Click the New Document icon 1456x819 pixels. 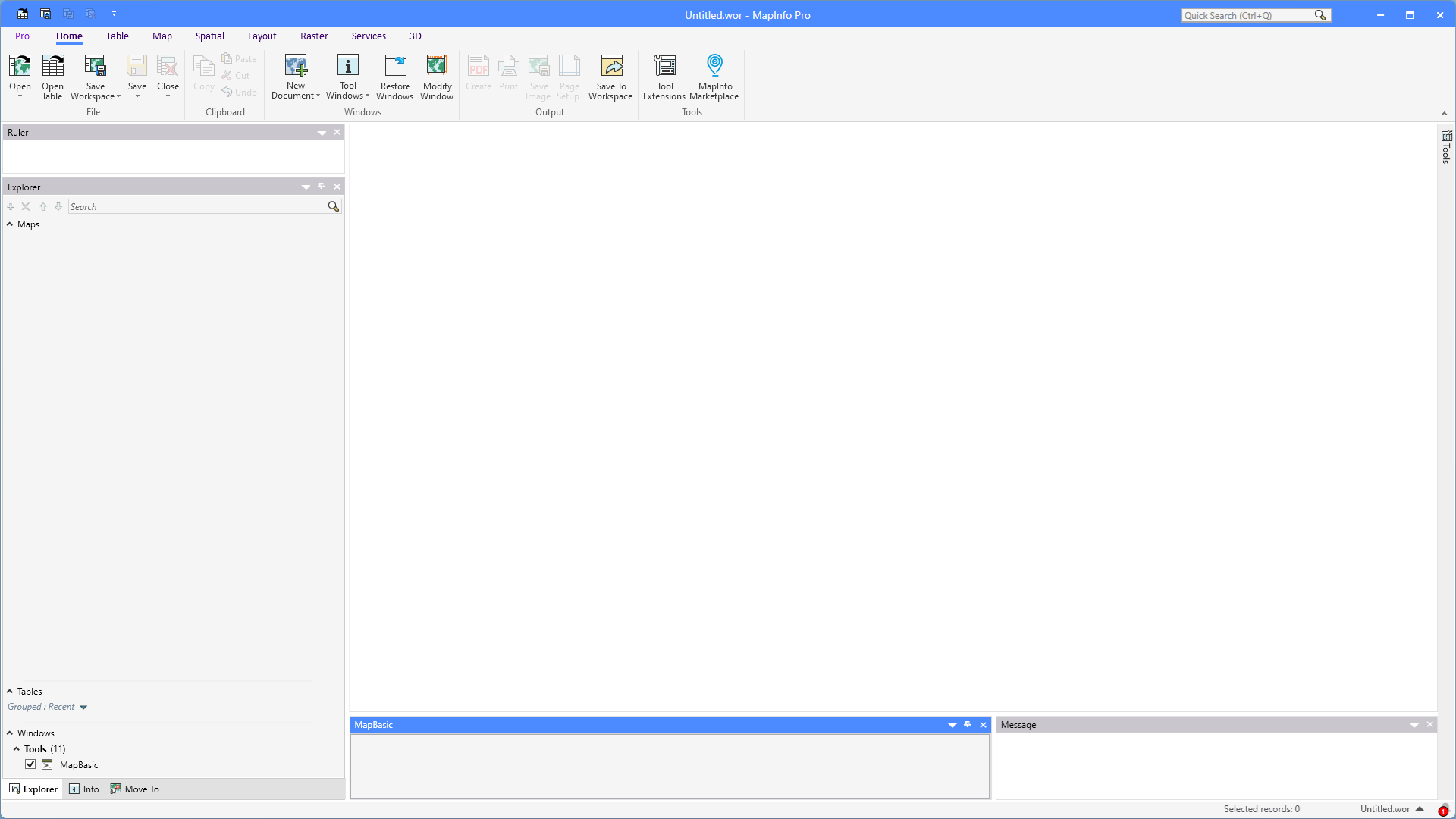(x=296, y=67)
